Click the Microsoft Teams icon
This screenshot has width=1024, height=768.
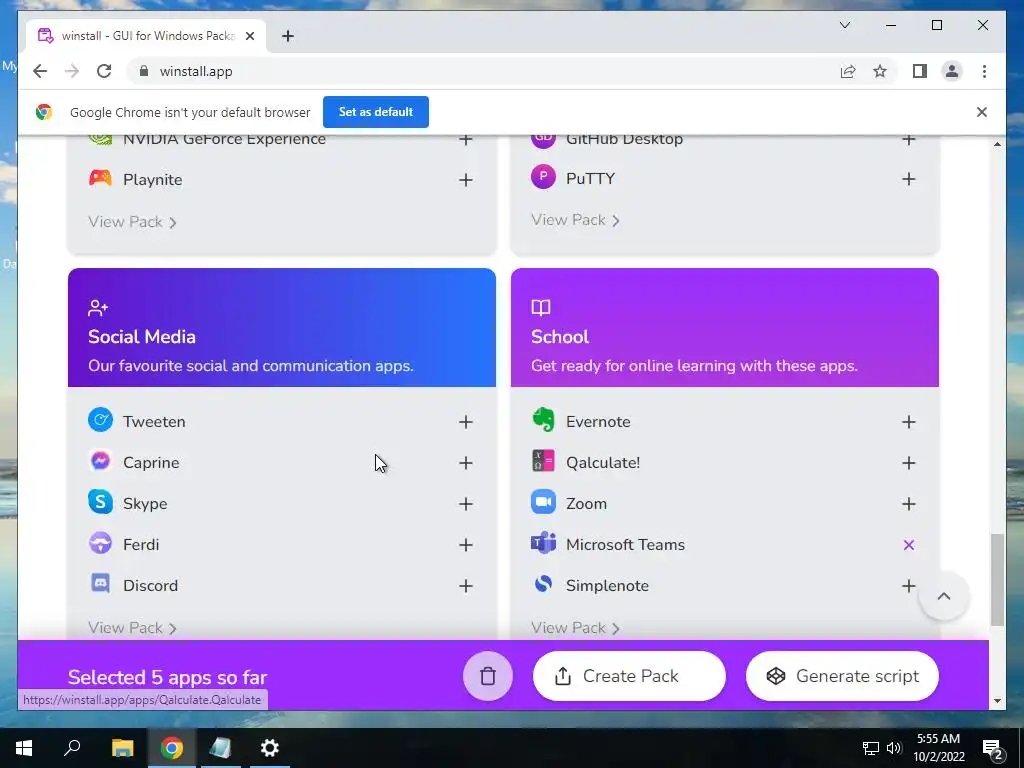(543, 543)
